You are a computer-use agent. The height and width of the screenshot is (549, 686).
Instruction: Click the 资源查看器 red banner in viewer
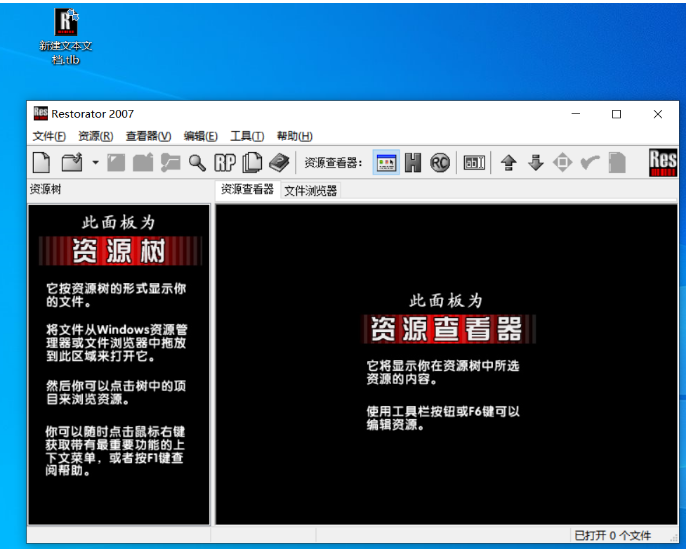pyautogui.click(x=449, y=329)
